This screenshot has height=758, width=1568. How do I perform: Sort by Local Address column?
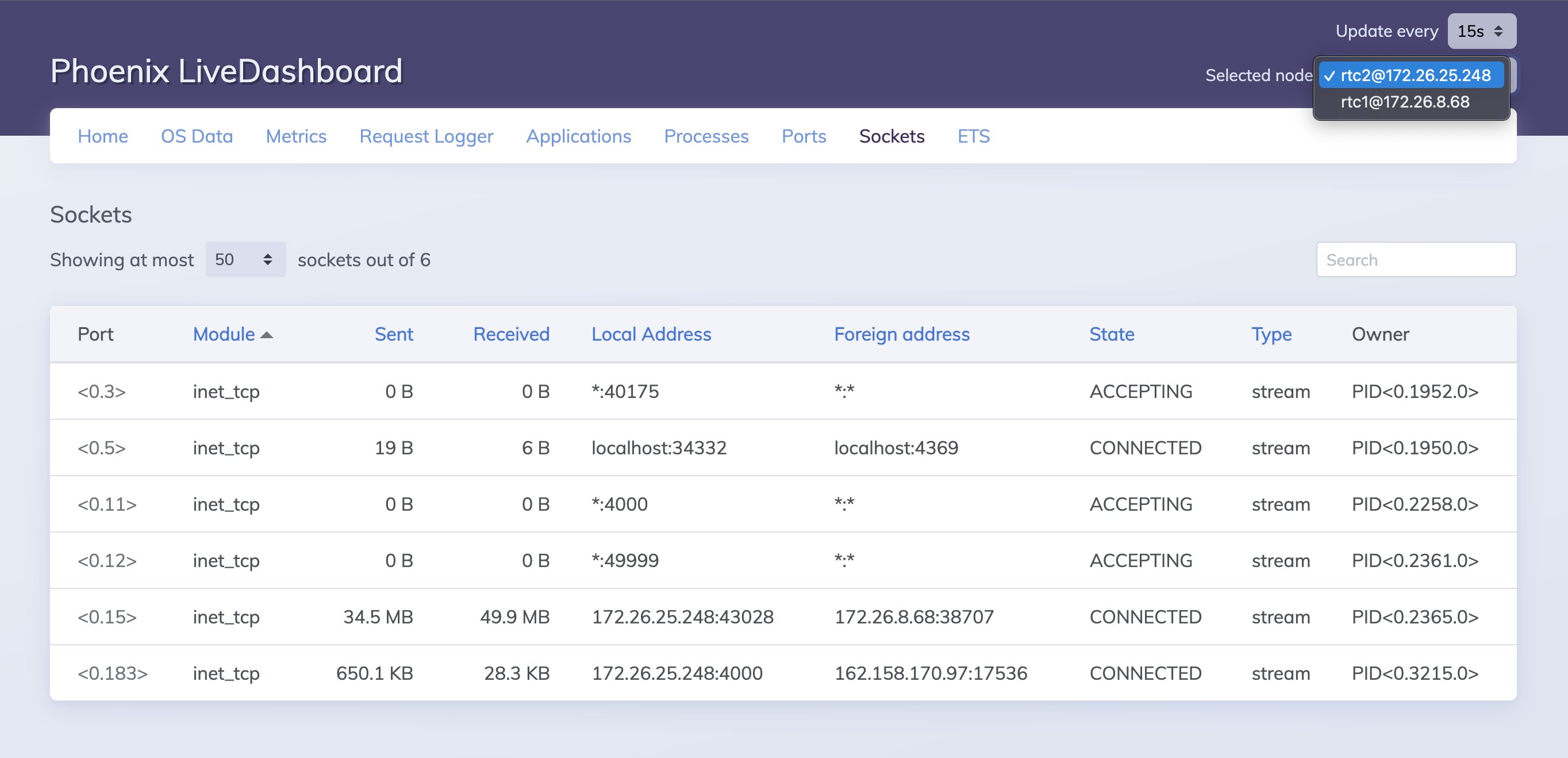[x=651, y=334]
